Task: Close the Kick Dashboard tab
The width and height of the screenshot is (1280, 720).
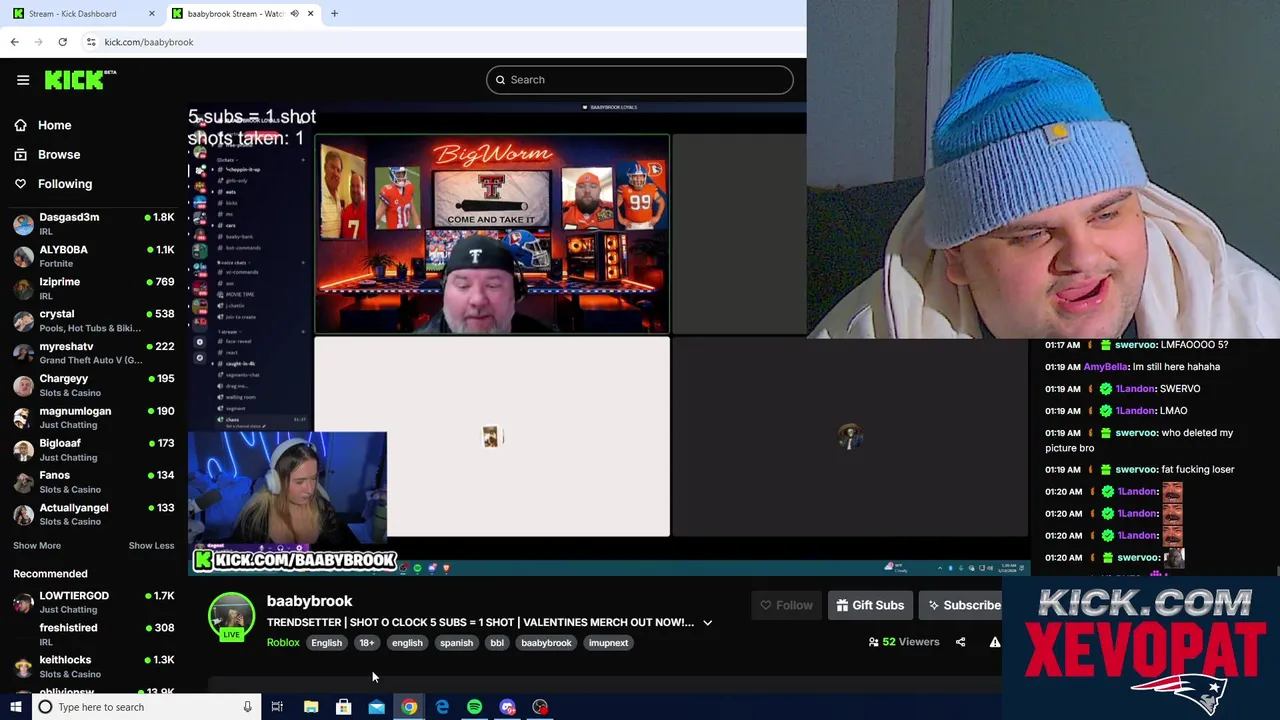Action: pyautogui.click(x=151, y=13)
